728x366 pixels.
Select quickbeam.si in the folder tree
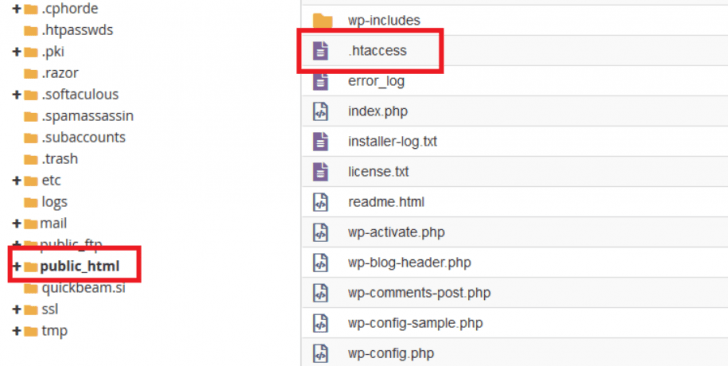84,288
